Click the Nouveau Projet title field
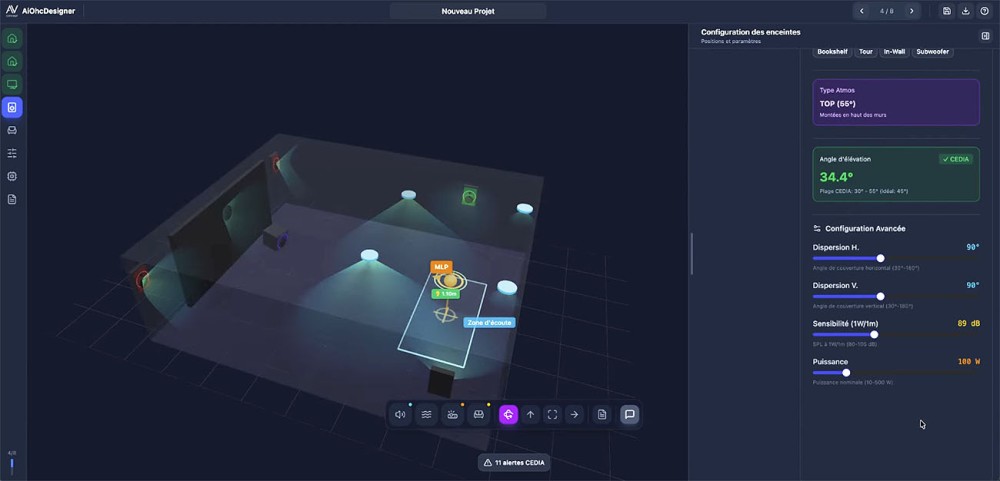This screenshot has width=1000, height=481. (x=468, y=11)
